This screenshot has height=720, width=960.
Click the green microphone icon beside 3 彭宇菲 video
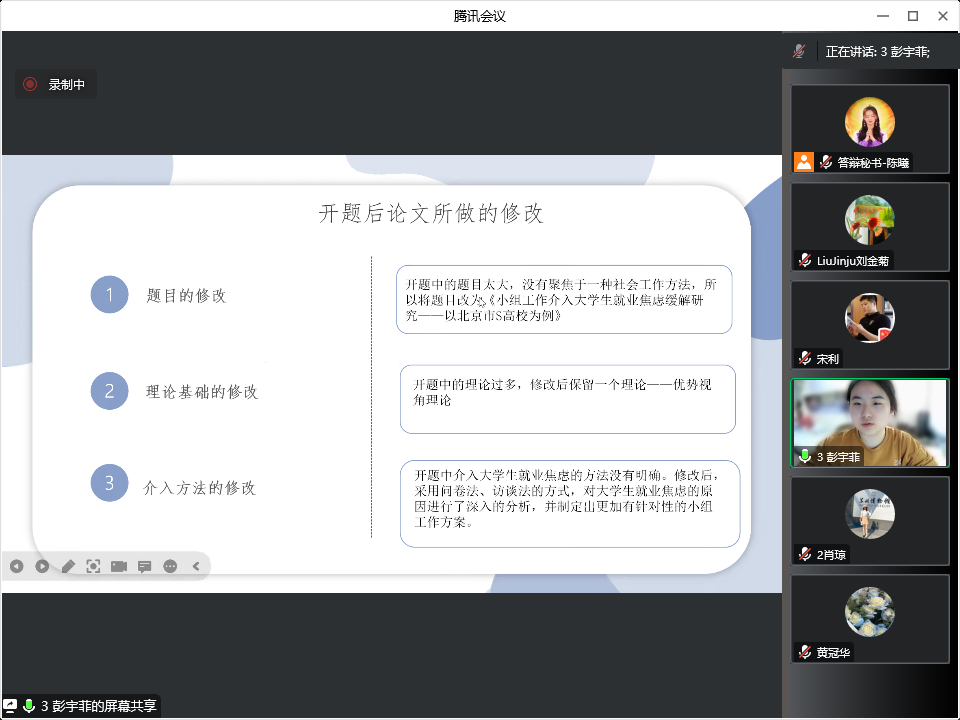click(x=805, y=456)
